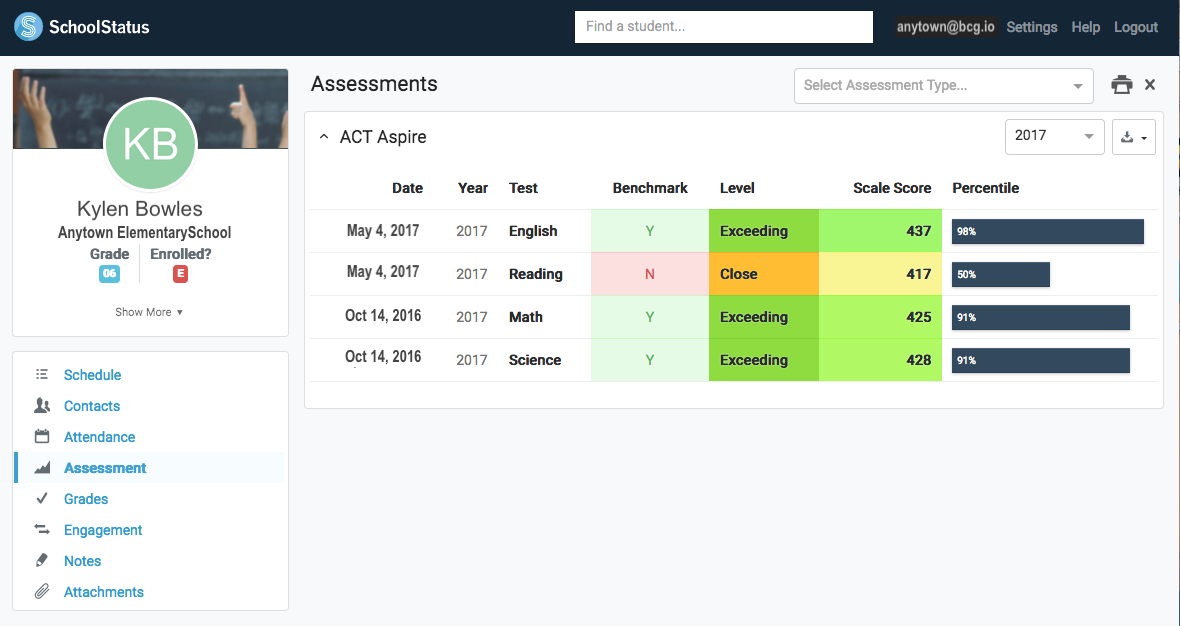Click the Engagement arrows icon
The width and height of the screenshot is (1180, 626).
(x=42, y=530)
